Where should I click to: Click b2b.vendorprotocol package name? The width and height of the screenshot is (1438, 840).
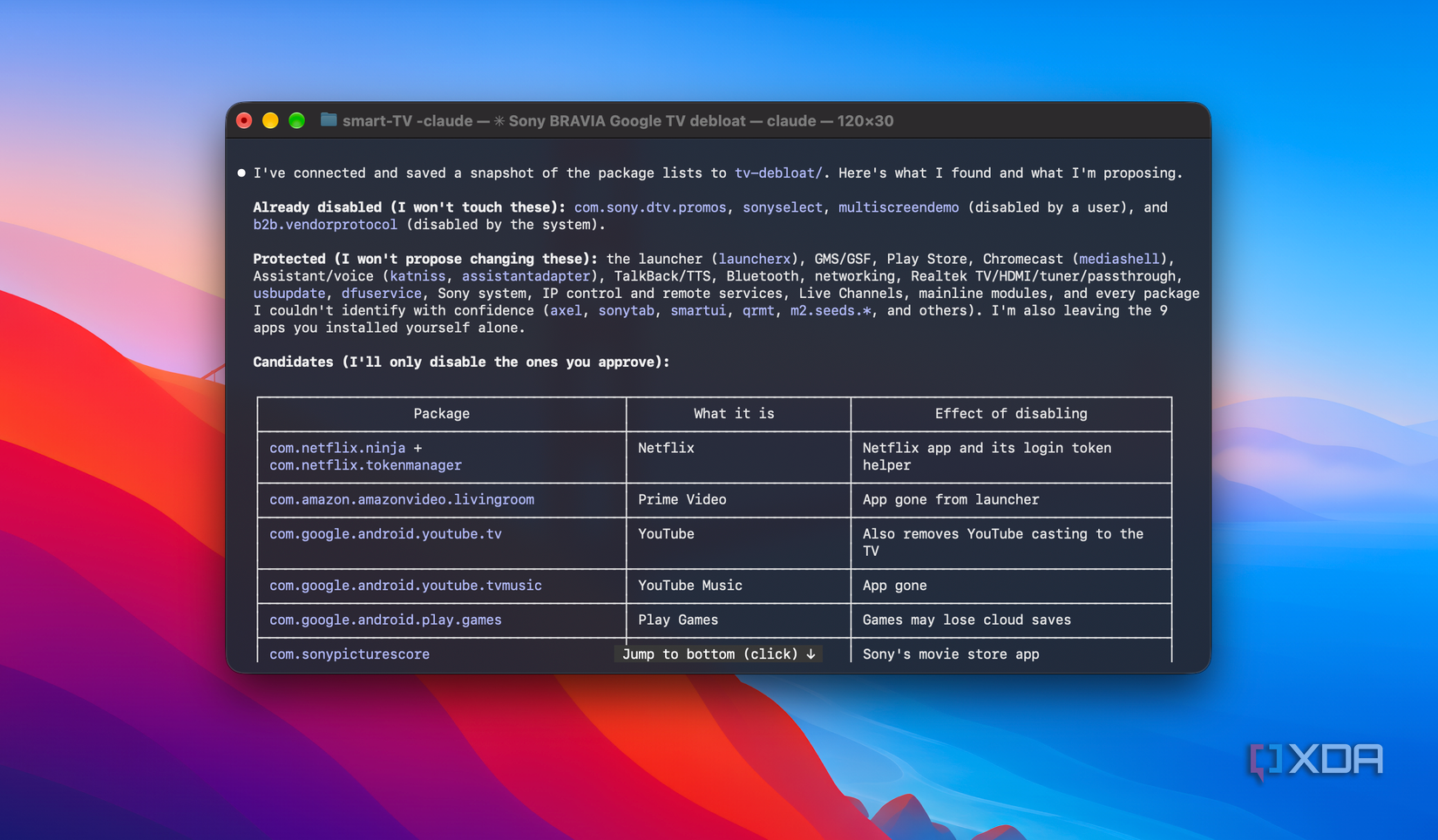[325, 225]
